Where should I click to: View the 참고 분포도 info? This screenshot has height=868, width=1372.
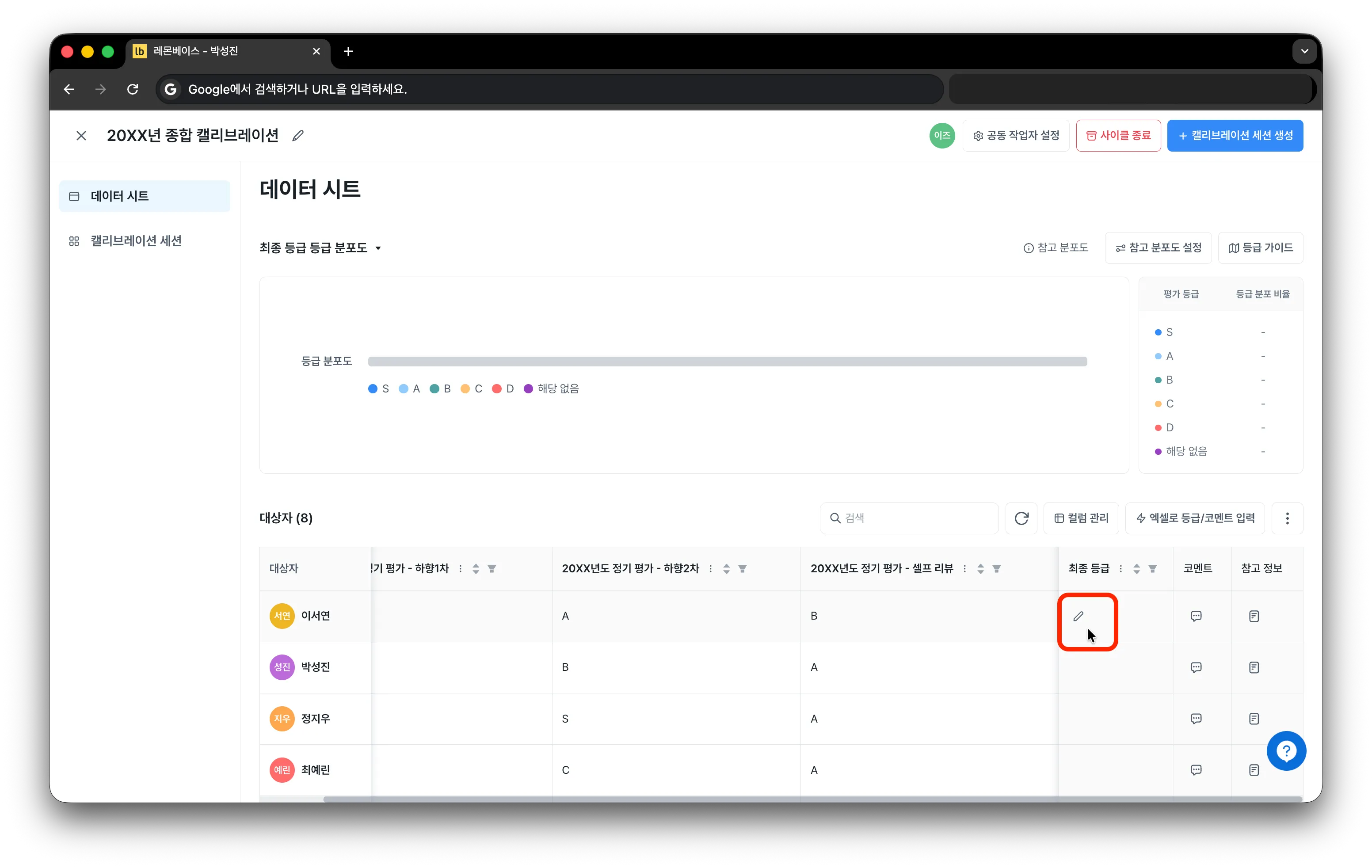[x=1056, y=248]
